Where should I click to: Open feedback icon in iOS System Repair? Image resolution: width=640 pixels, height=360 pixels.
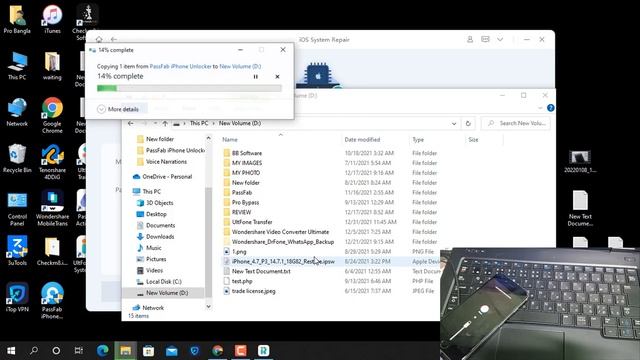pos(485,40)
